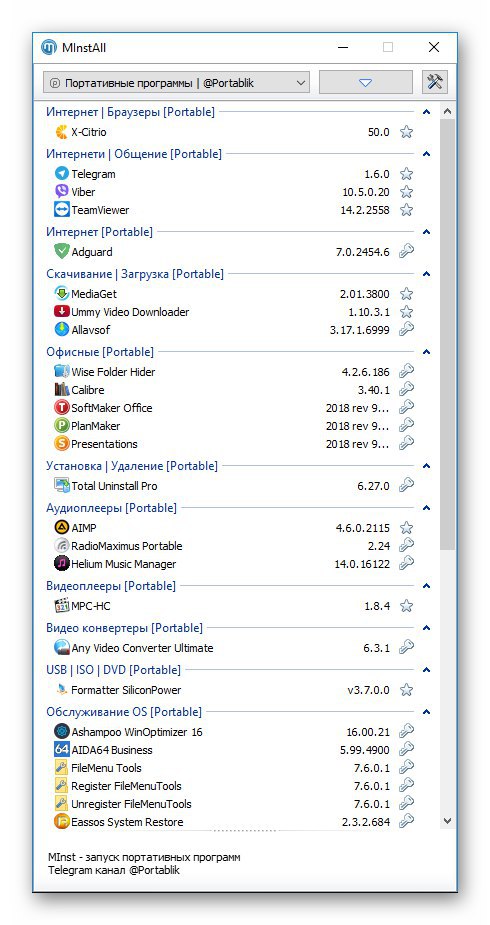Toggle the star next to X-Citrio
The height and width of the screenshot is (925, 490).
[406, 132]
